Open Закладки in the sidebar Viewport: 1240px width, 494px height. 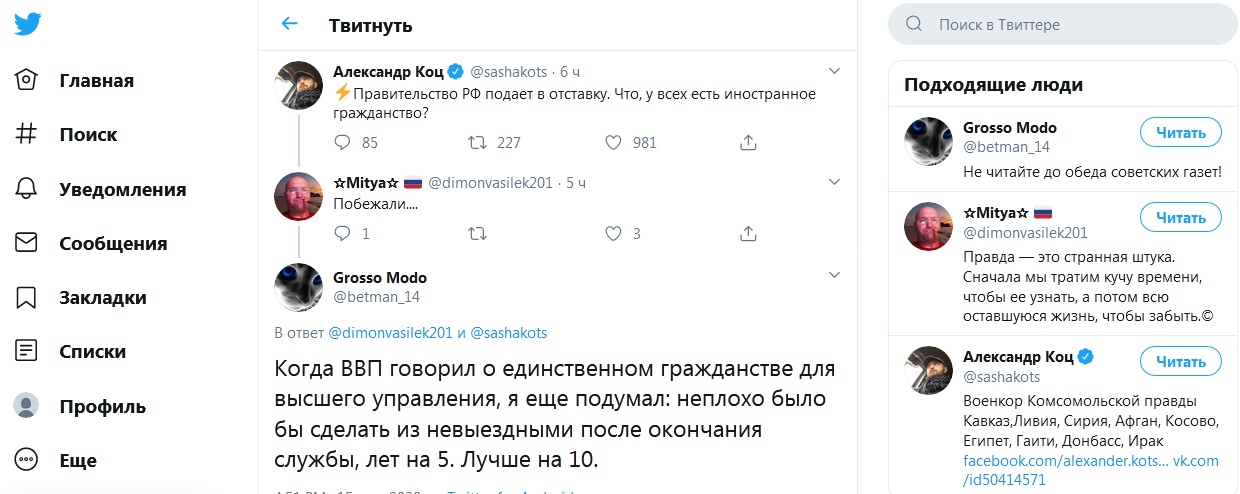click(102, 297)
